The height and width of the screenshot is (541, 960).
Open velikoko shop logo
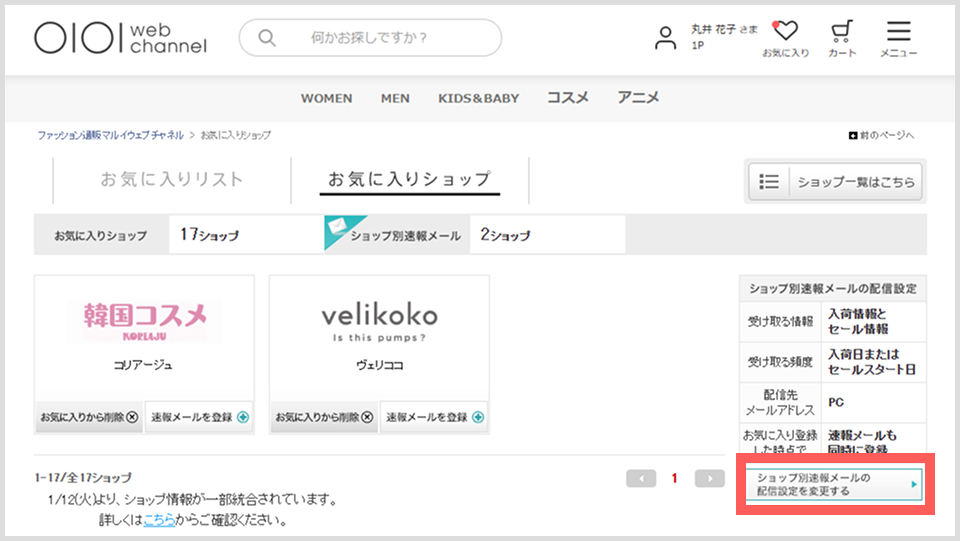(380, 323)
